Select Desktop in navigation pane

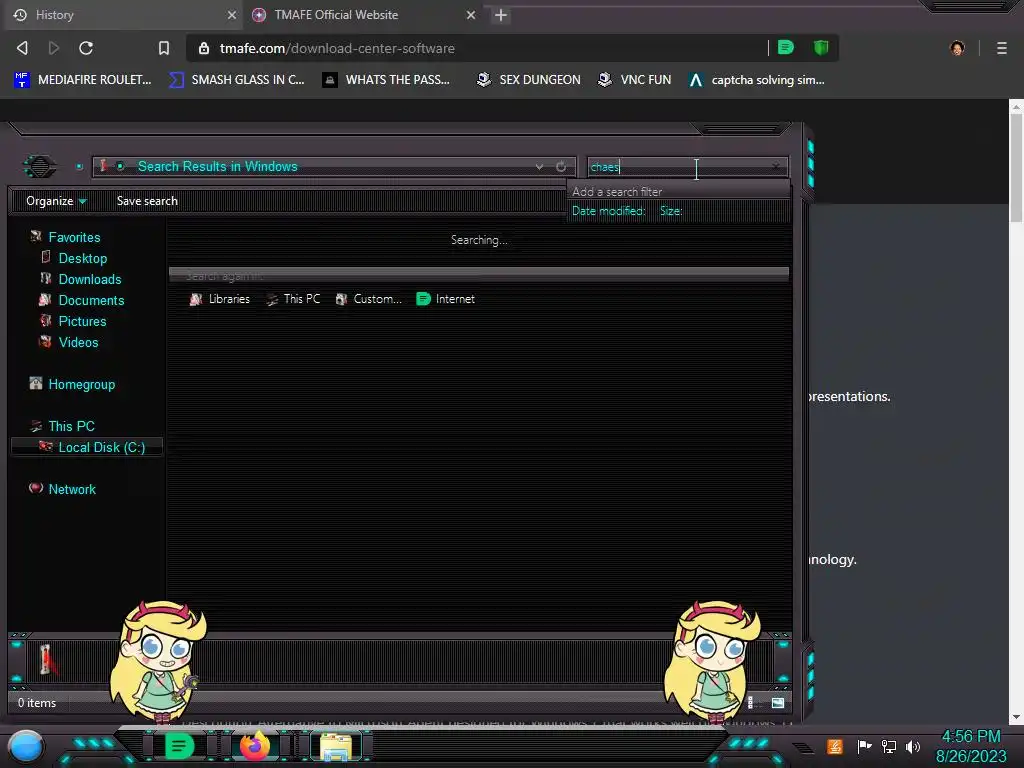click(x=82, y=258)
